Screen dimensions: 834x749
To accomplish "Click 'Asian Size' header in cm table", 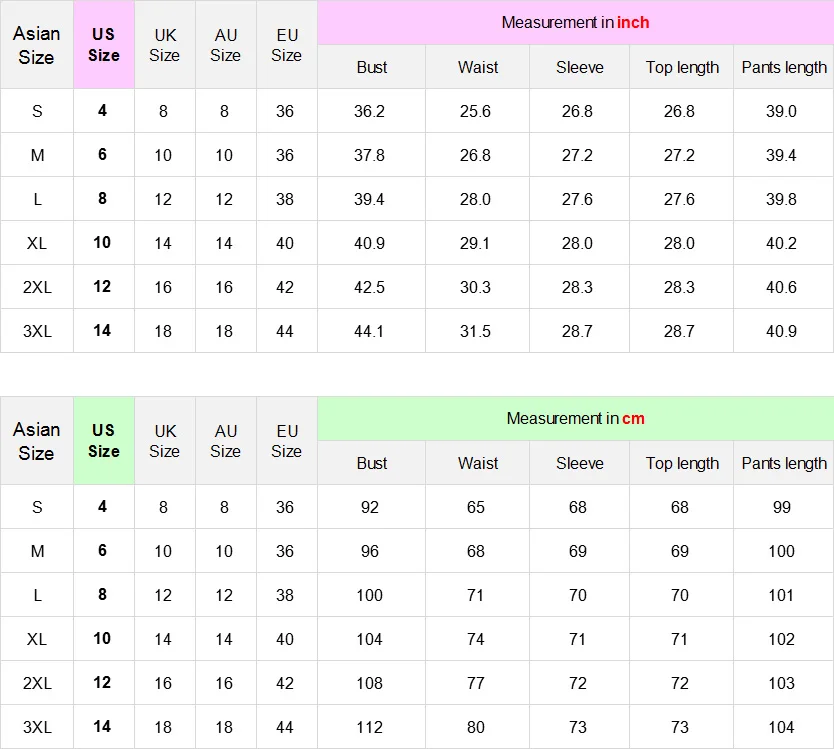I will point(37,440).
